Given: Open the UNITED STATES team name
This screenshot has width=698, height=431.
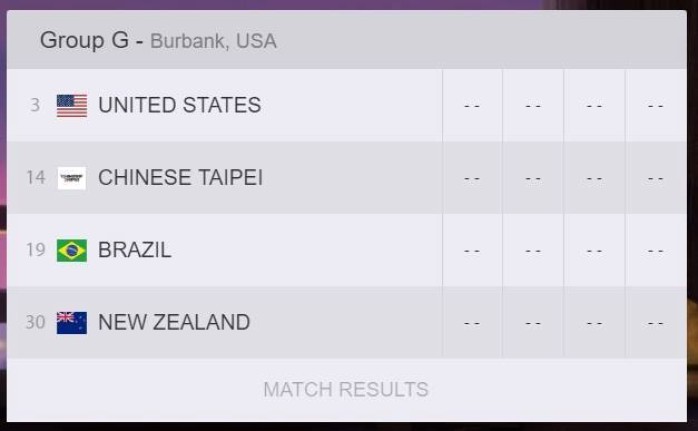Looking at the screenshot, I should pyautogui.click(x=179, y=105).
